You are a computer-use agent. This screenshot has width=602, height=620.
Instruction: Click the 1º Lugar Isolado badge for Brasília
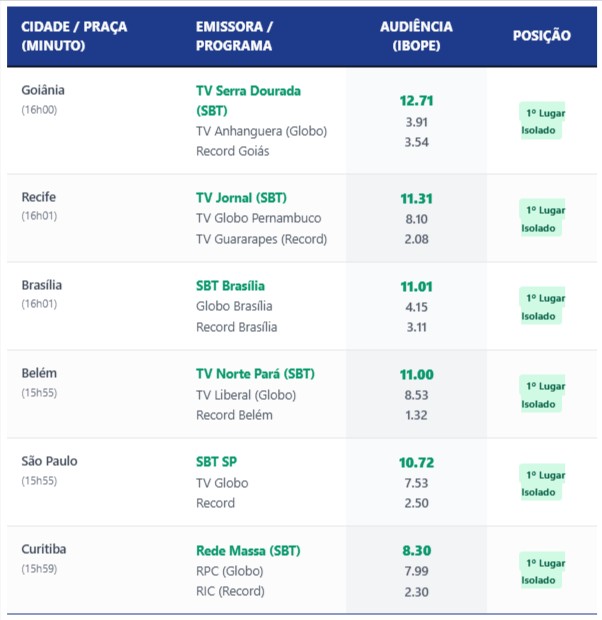(x=542, y=306)
